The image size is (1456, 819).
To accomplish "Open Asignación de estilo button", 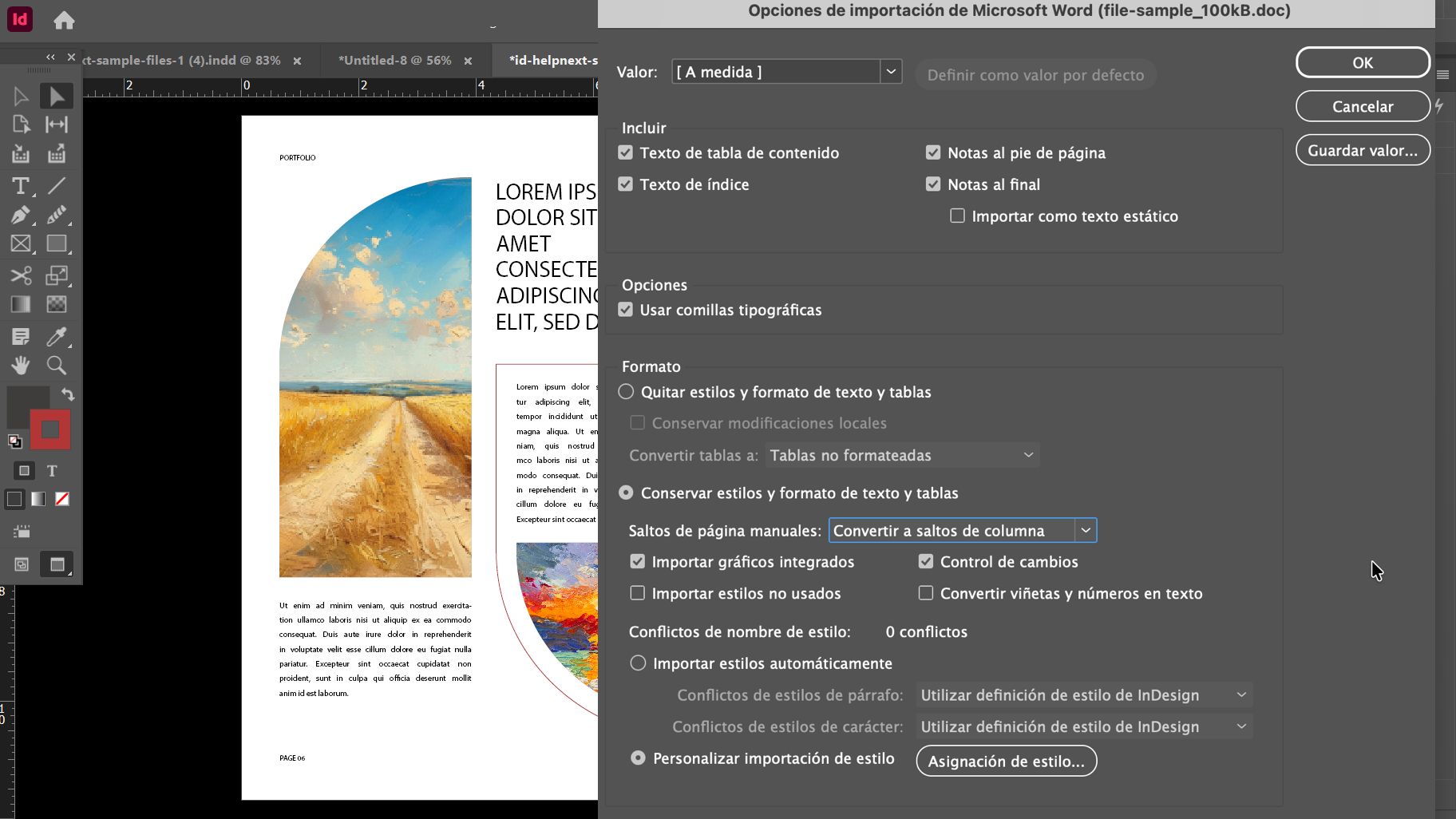I will click(x=1007, y=761).
